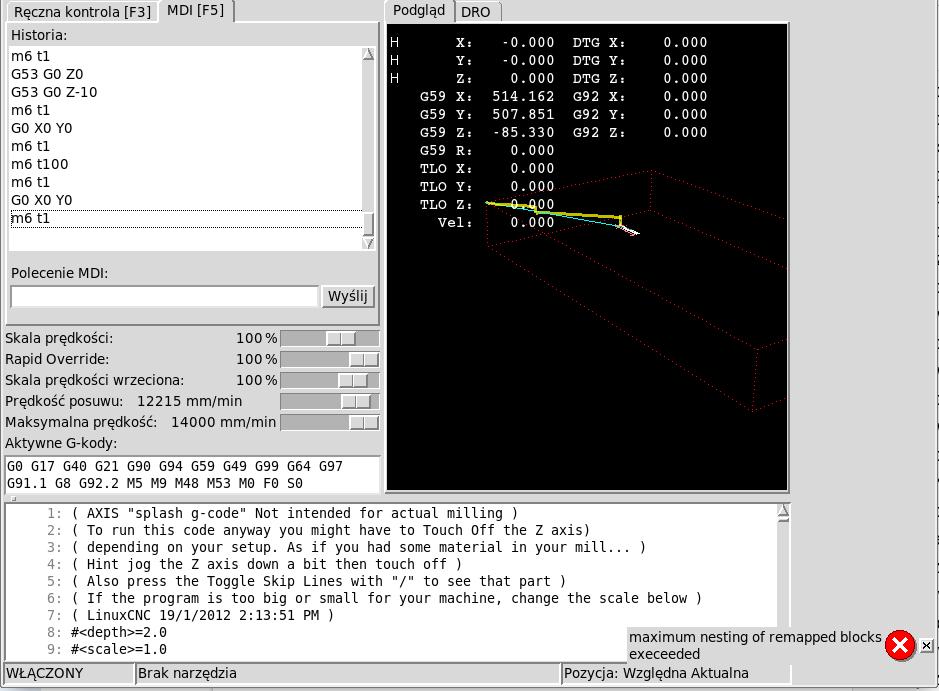This screenshot has width=939, height=691.
Task: Click the Prędkość posuwu slider handle
Action: click(356, 402)
